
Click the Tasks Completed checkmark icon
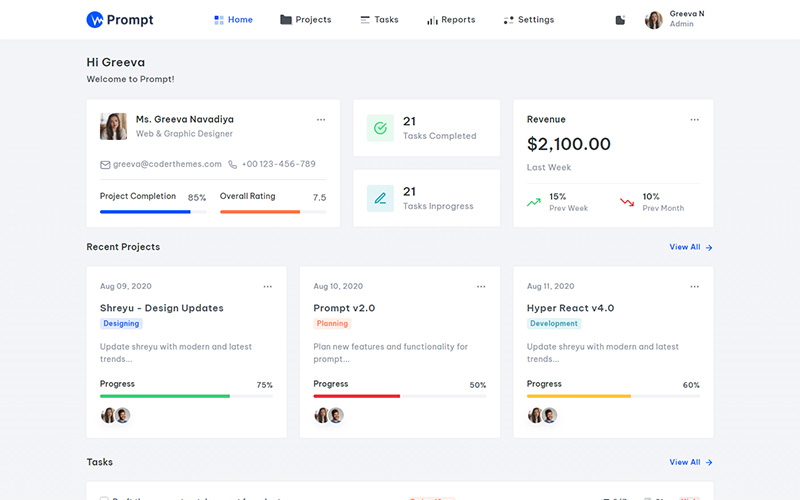click(x=380, y=128)
